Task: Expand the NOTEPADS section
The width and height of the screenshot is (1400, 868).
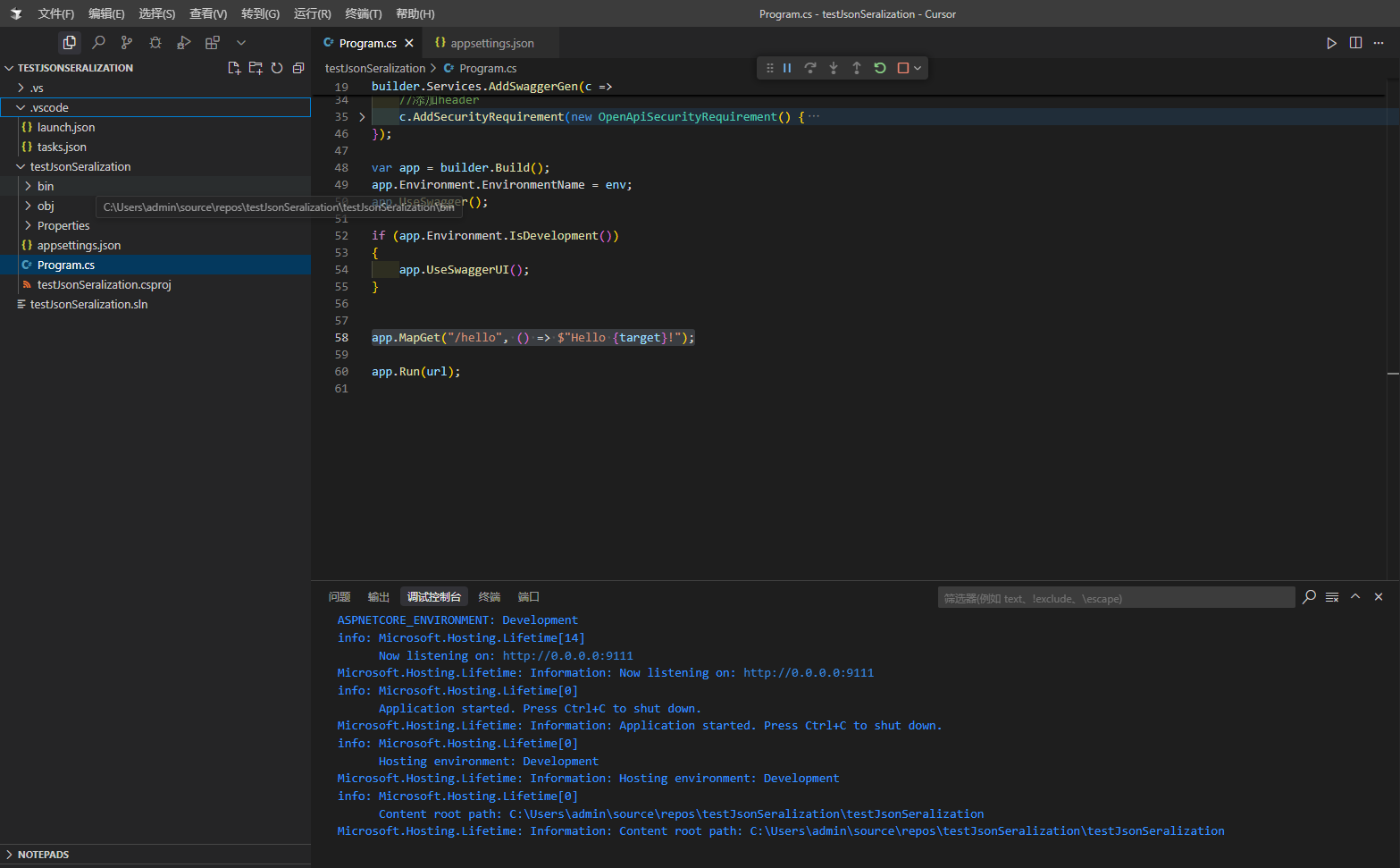Action: (x=43, y=855)
